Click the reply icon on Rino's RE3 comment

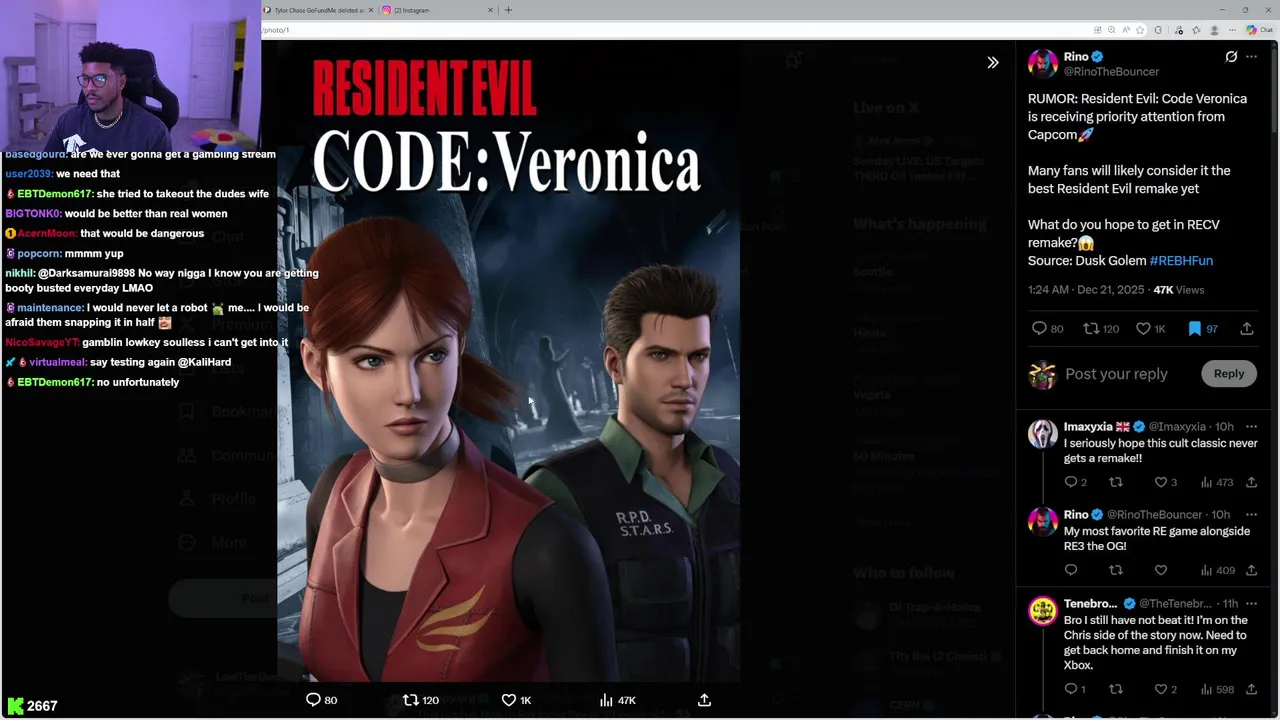click(x=1071, y=570)
